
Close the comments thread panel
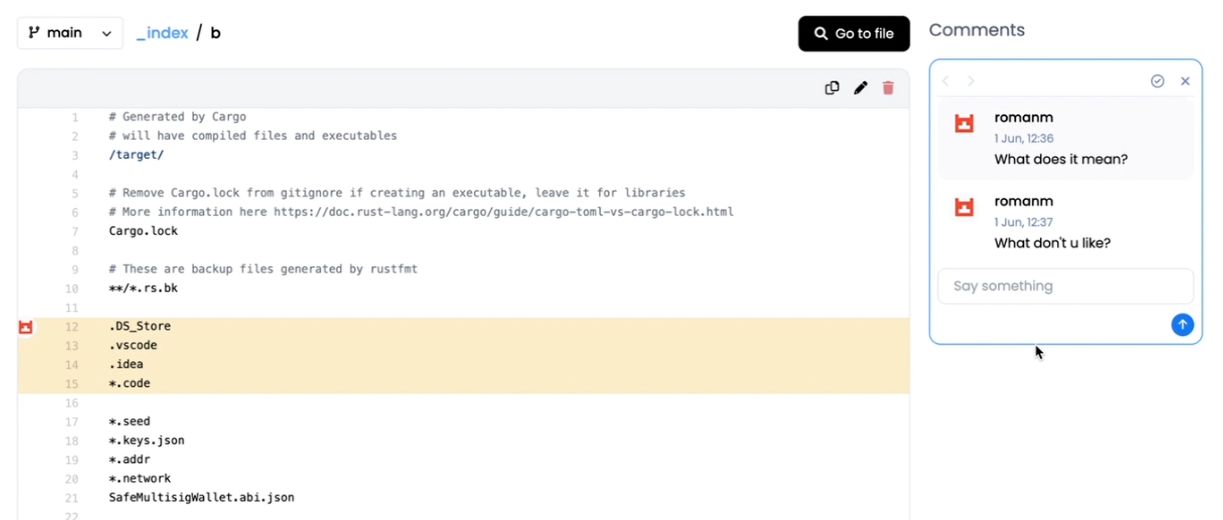1185,81
